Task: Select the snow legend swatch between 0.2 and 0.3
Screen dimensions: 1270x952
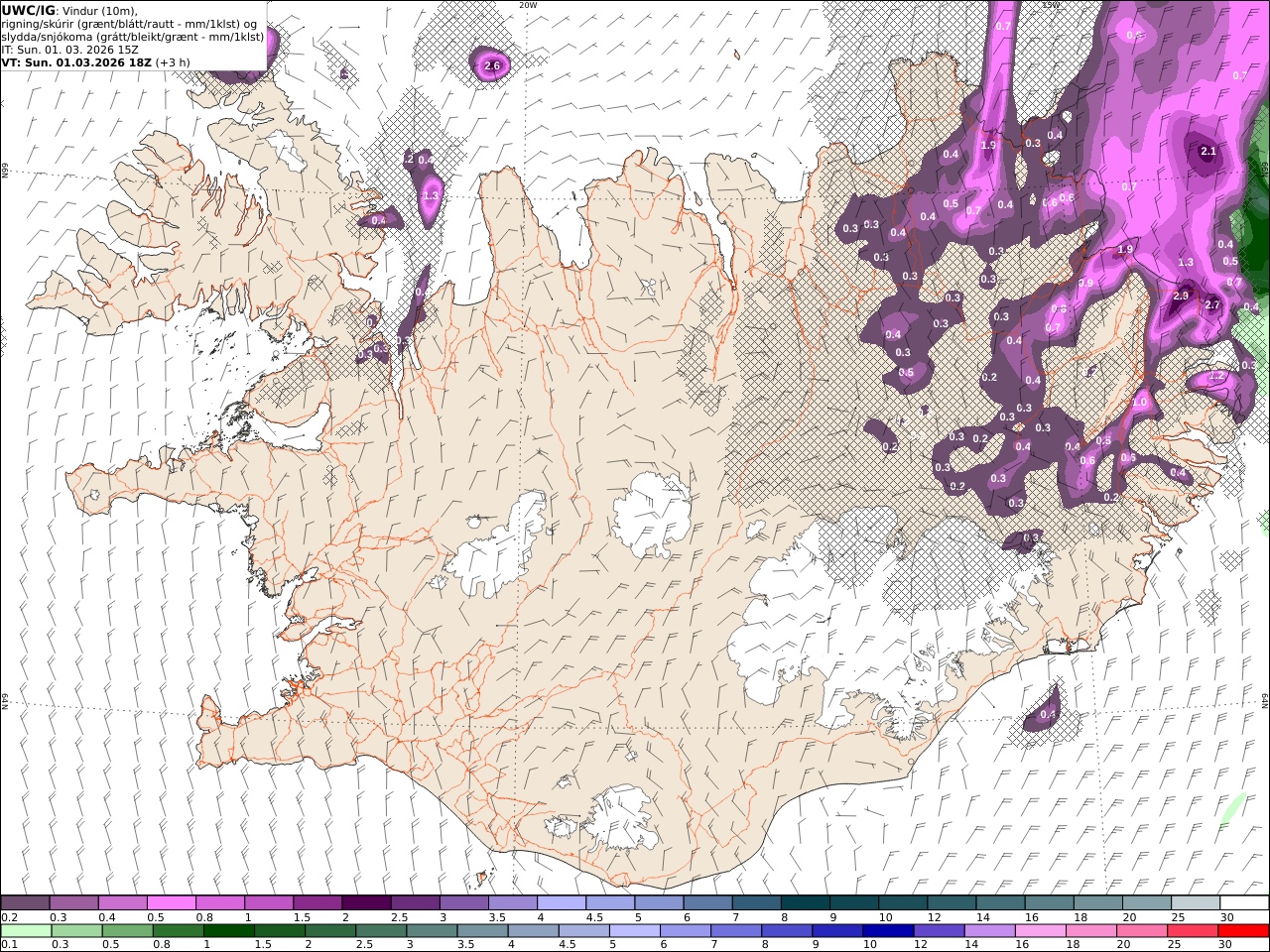Action: (x=25, y=902)
